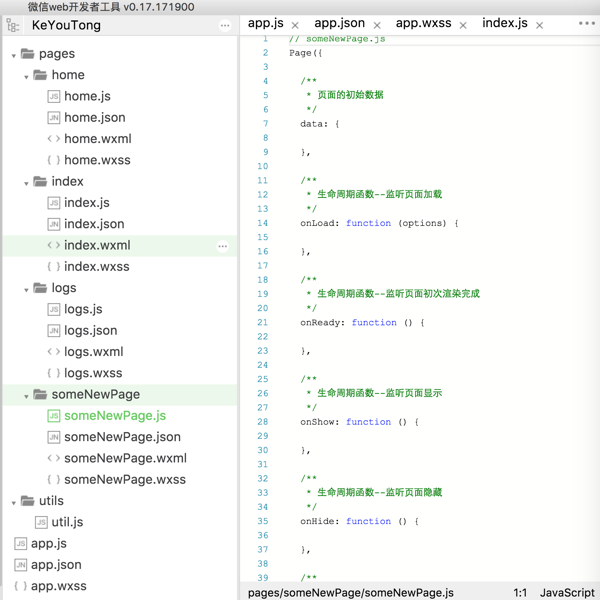Click the JN icon beside root app.json
Image resolution: width=600 pixels, height=600 pixels.
(20, 565)
